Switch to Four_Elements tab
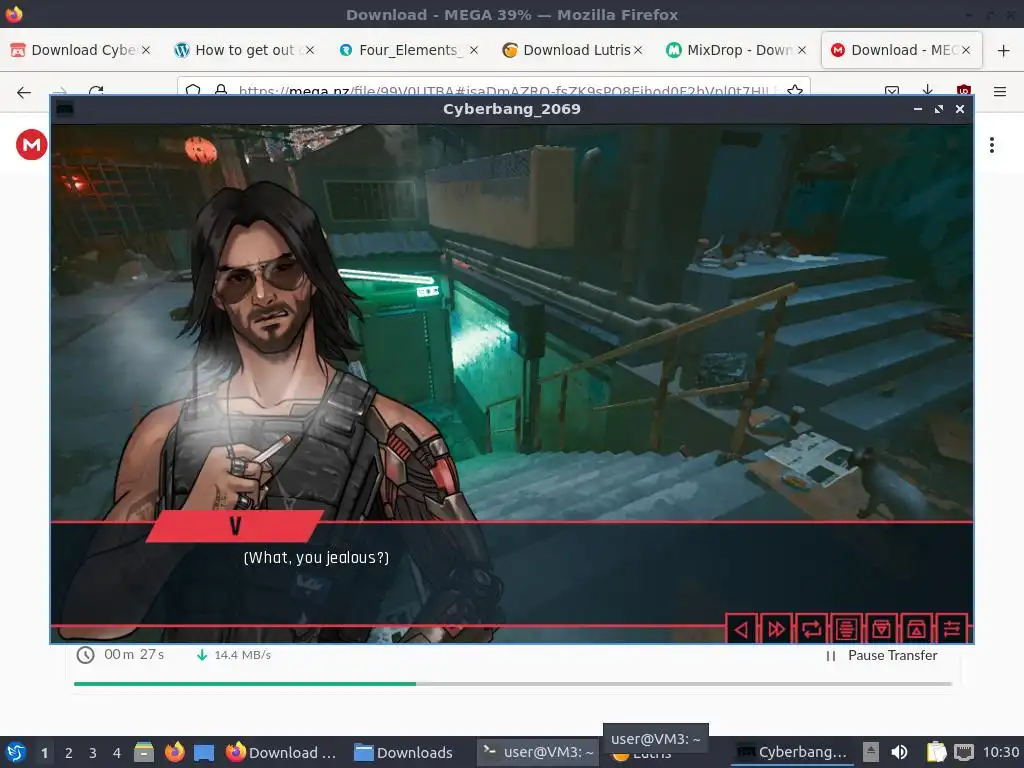 [x=408, y=50]
